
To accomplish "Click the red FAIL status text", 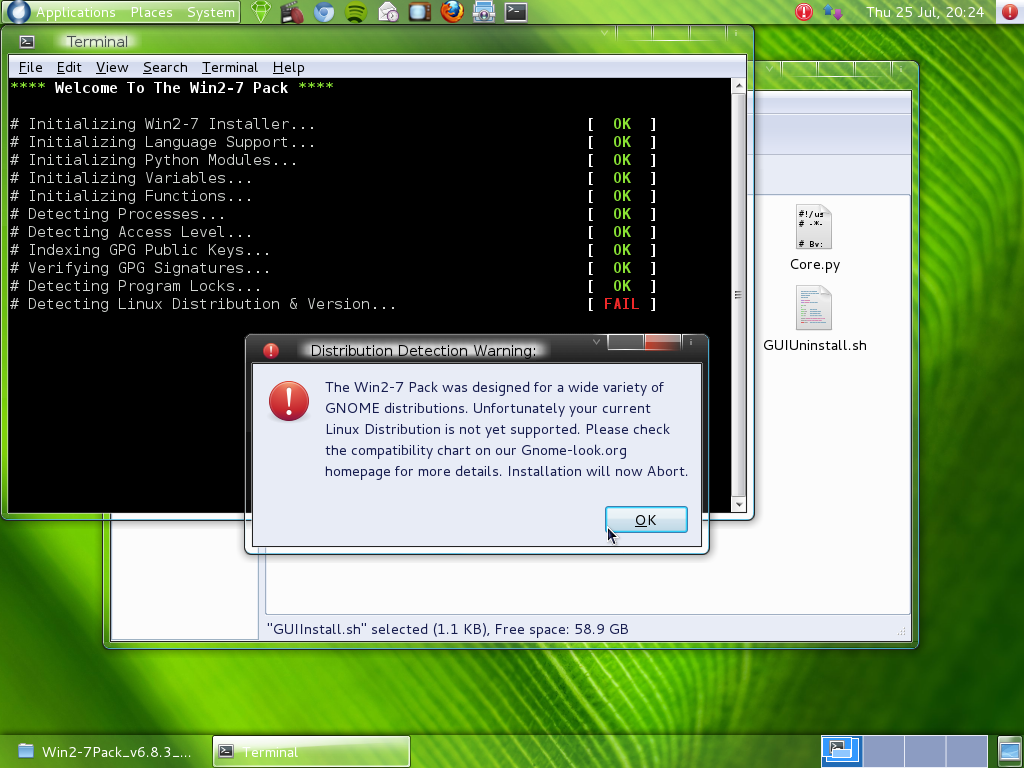I will click(x=621, y=304).
